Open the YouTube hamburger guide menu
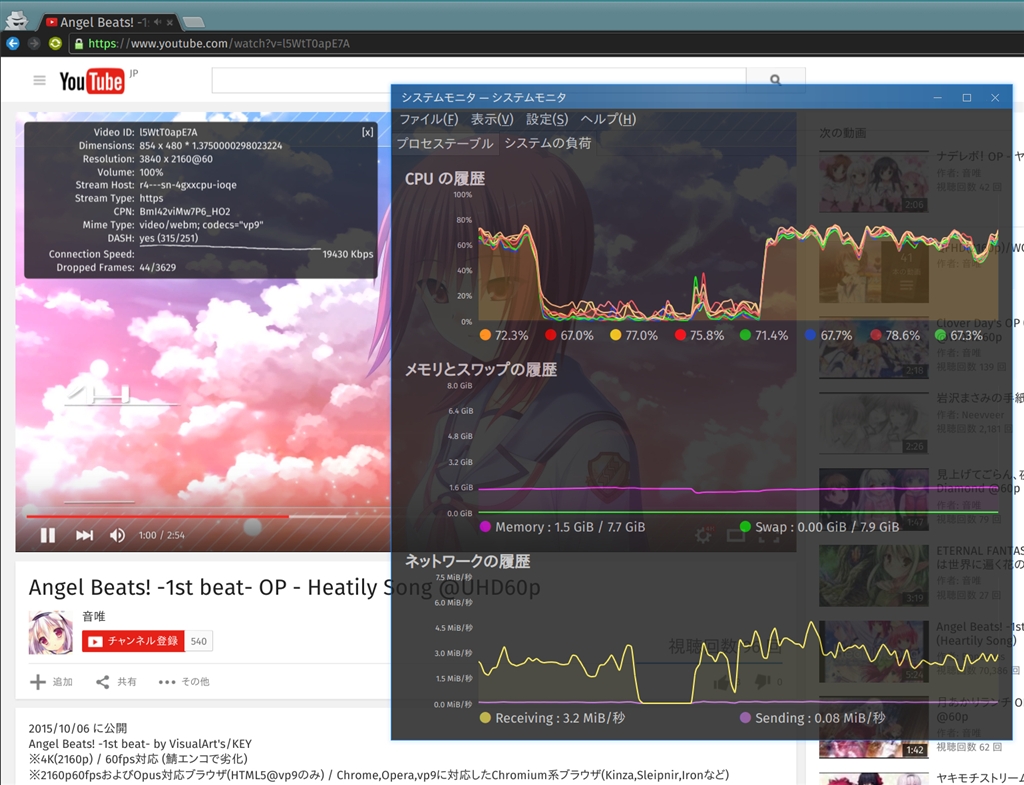1024x785 pixels. click(x=39, y=80)
